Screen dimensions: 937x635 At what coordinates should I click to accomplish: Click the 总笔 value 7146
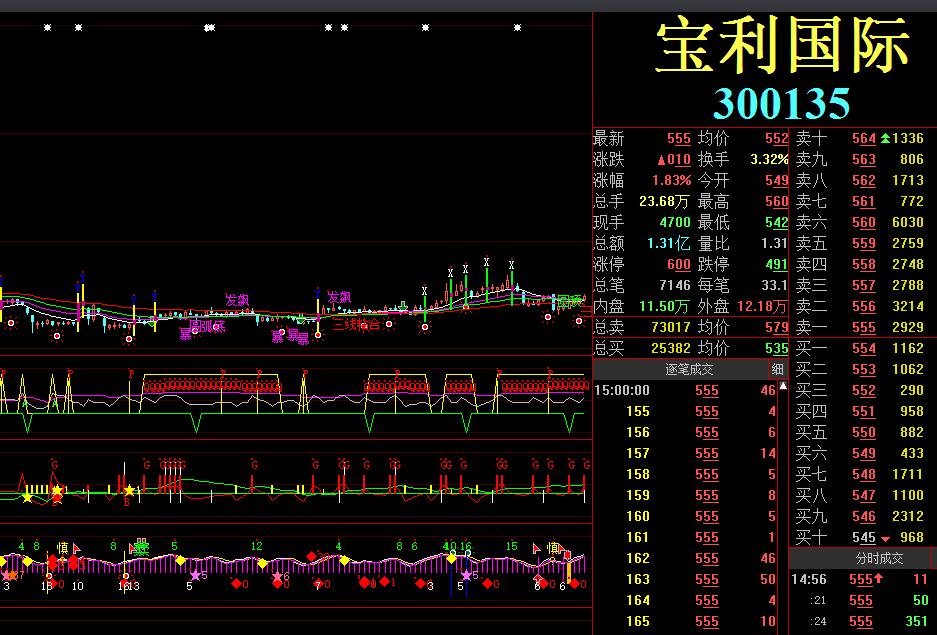click(x=675, y=285)
